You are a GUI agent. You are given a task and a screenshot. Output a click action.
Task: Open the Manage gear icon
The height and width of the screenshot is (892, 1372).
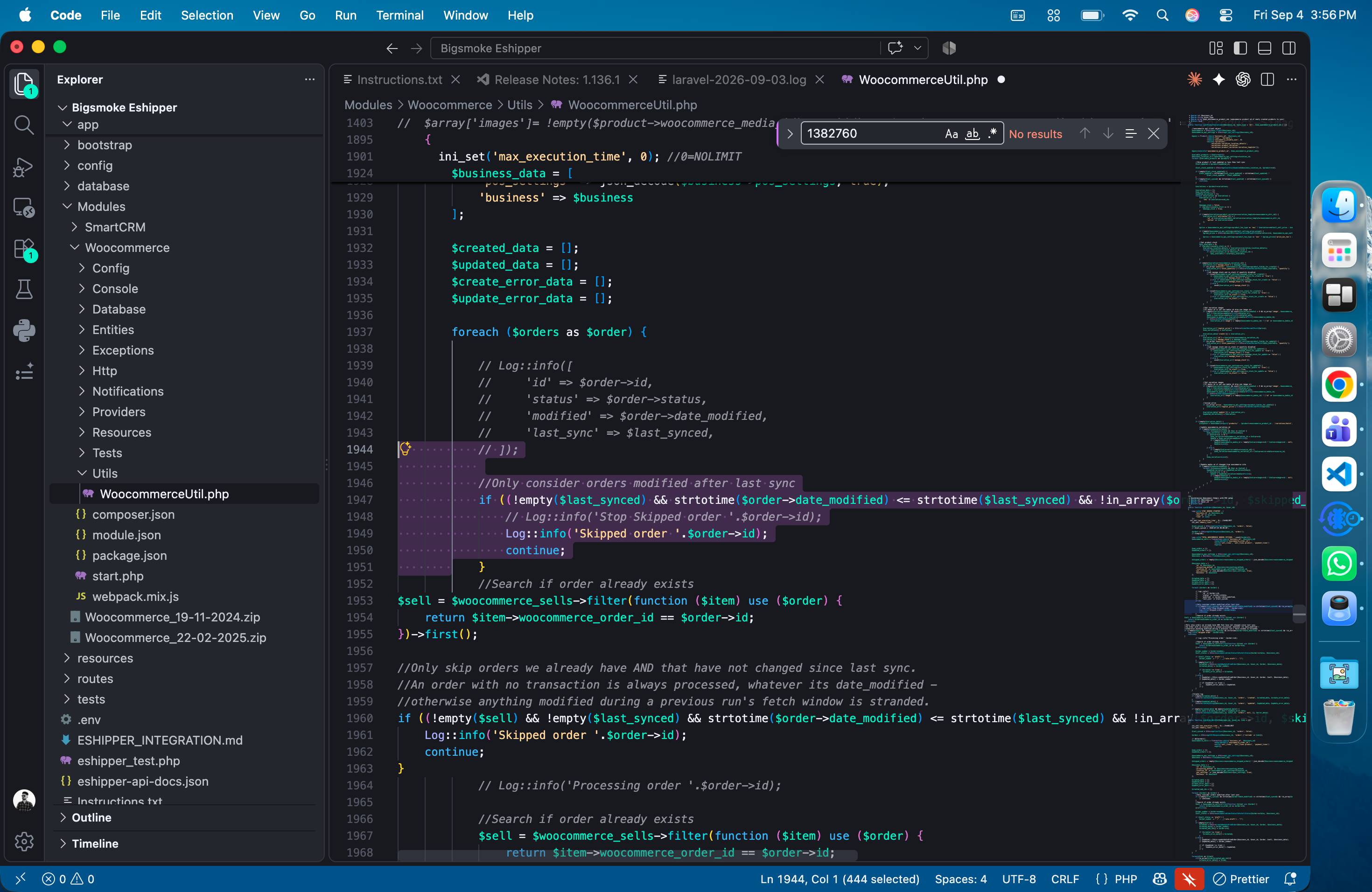click(x=24, y=841)
